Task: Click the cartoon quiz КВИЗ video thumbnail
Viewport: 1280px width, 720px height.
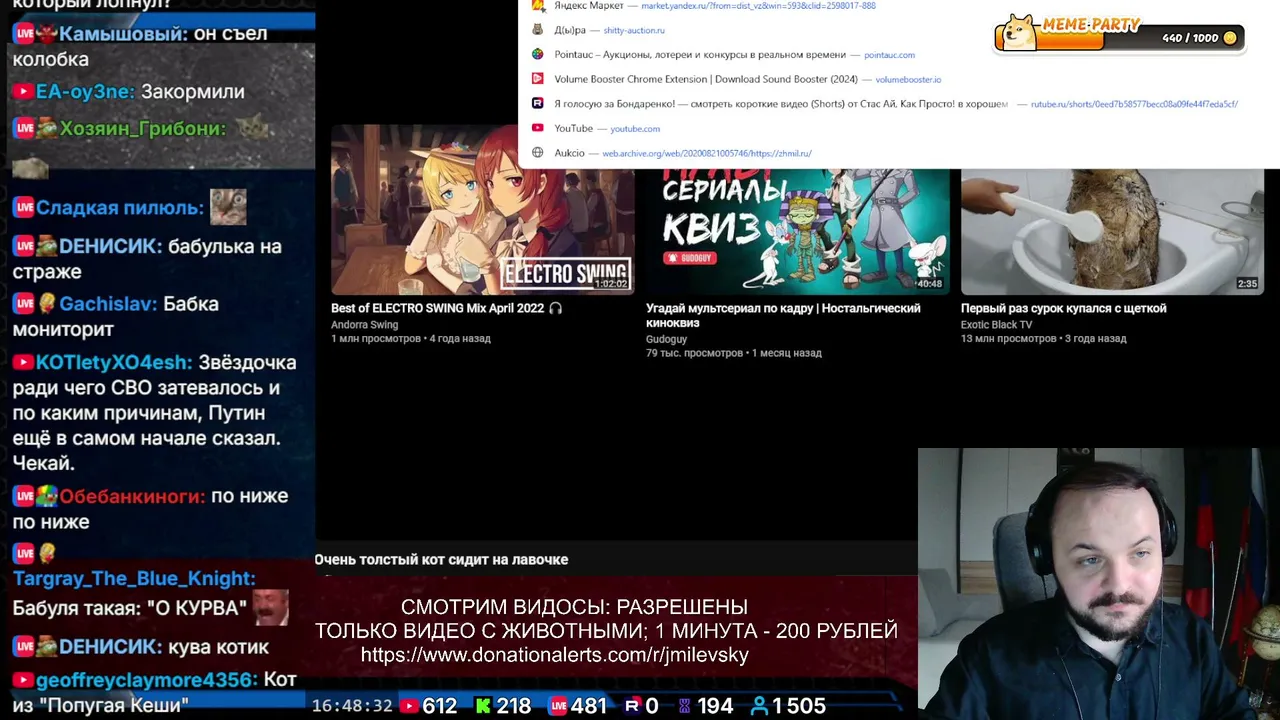Action: pos(797,231)
